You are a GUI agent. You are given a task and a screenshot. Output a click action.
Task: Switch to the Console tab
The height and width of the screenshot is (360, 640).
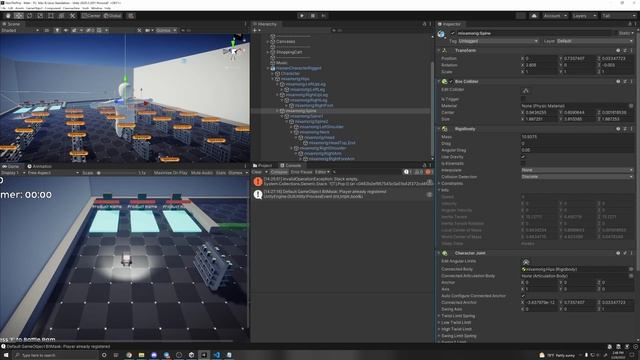click(x=290, y=165)
